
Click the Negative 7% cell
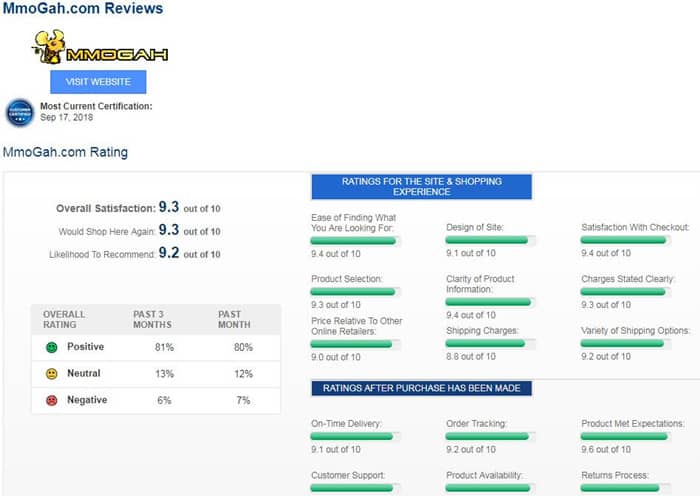click(243, 400)
